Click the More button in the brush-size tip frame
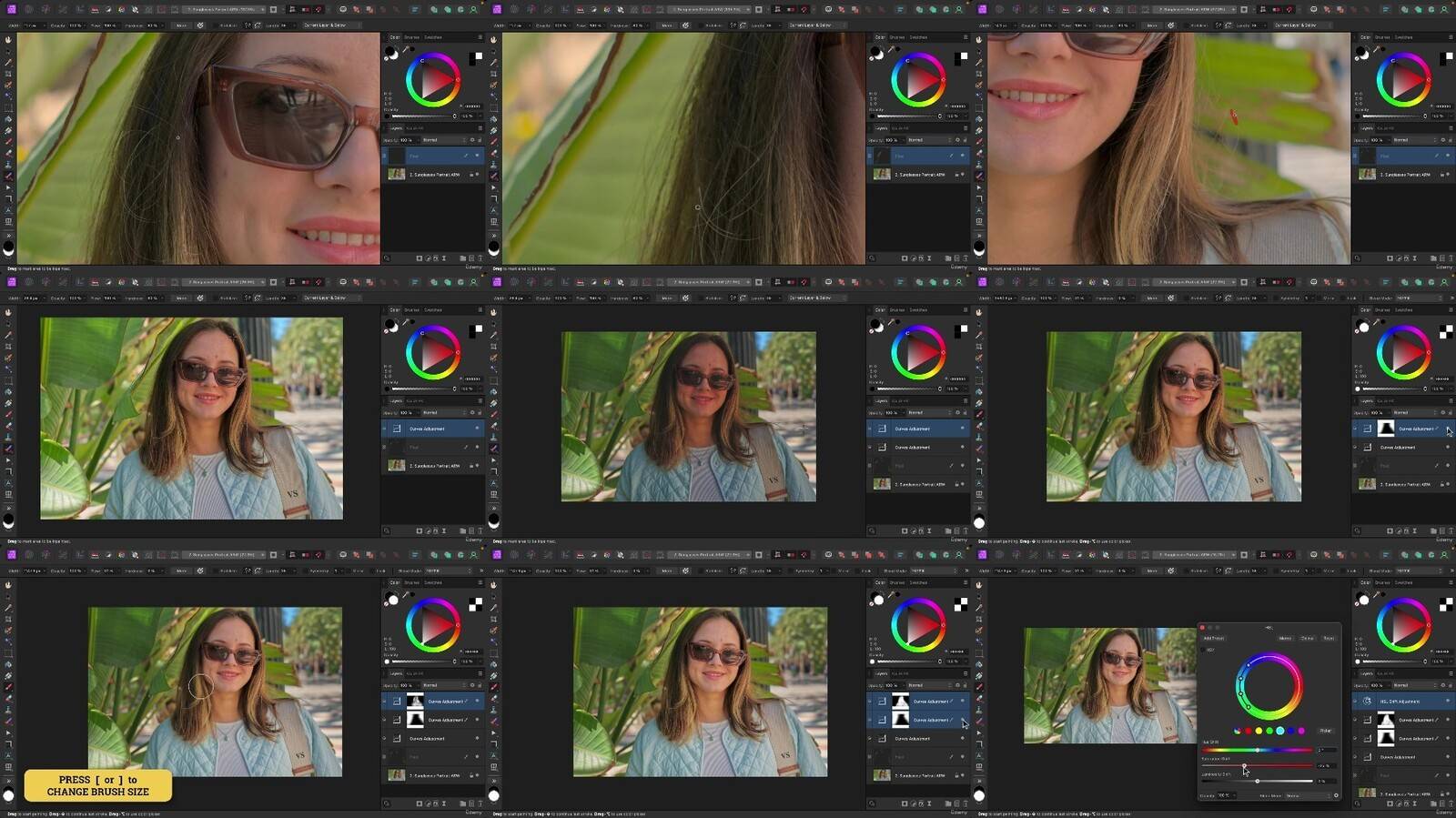The height and width of the screenshot is (818, 1456). (x=182, y=571)
